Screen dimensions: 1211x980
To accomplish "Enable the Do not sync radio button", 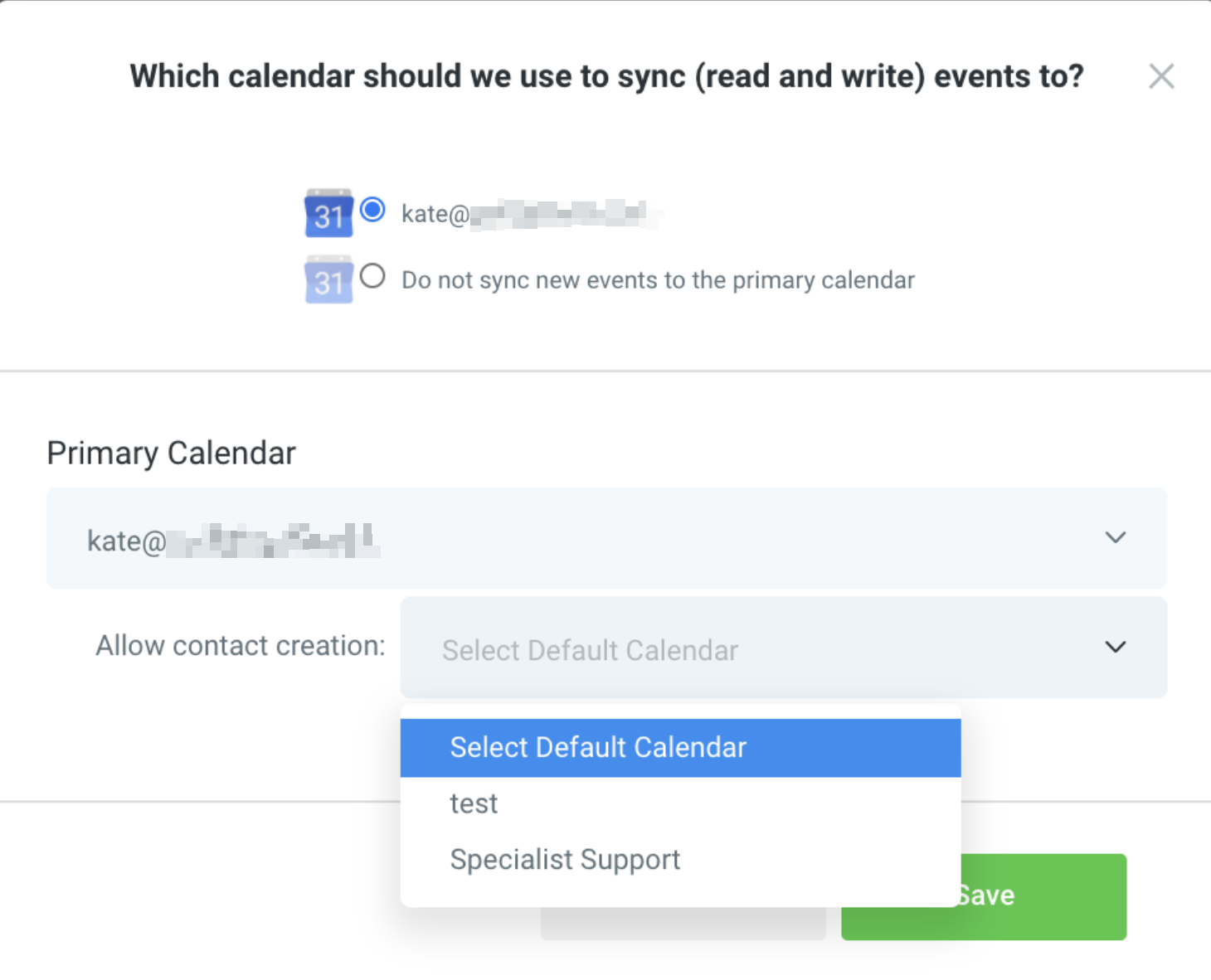I will pyautogui.click(x=373, y=276).
